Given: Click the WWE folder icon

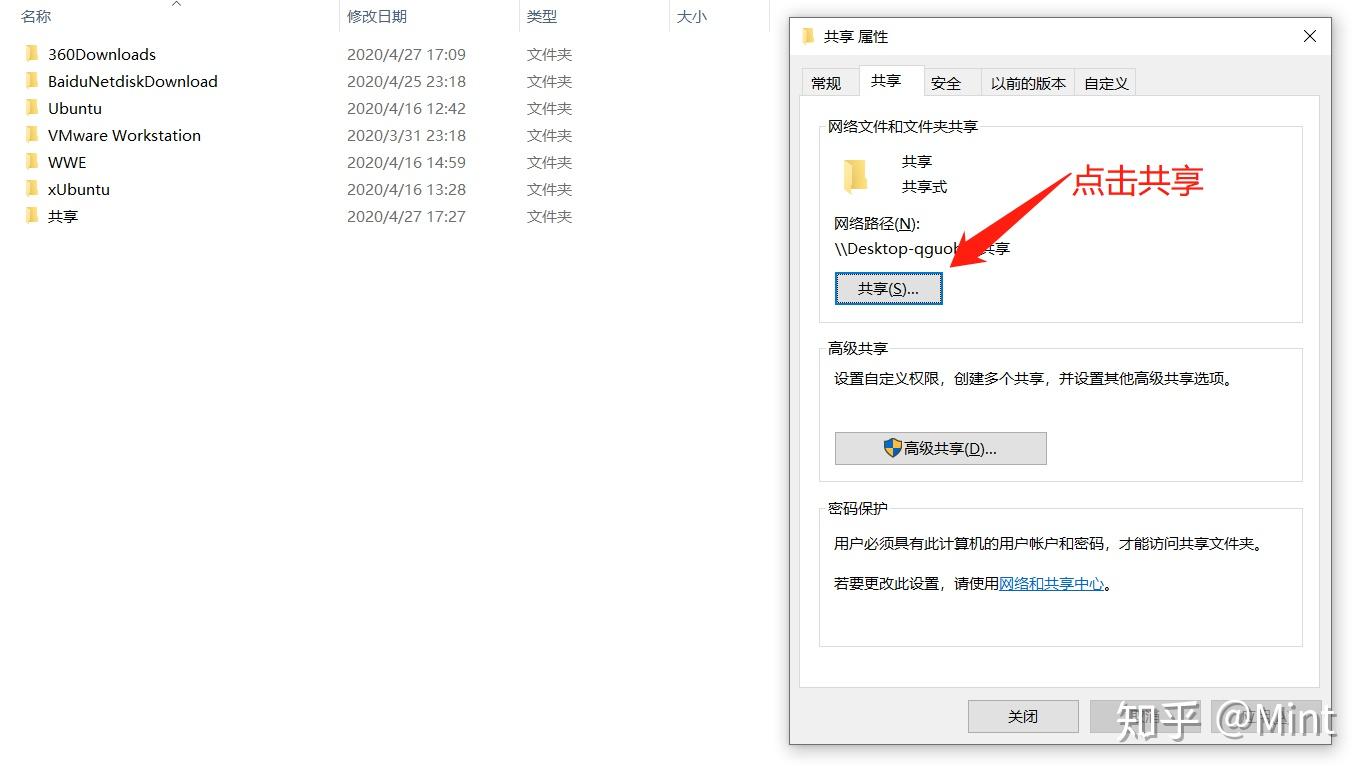Looking at the screenshot, I should [x=32, y=162].
